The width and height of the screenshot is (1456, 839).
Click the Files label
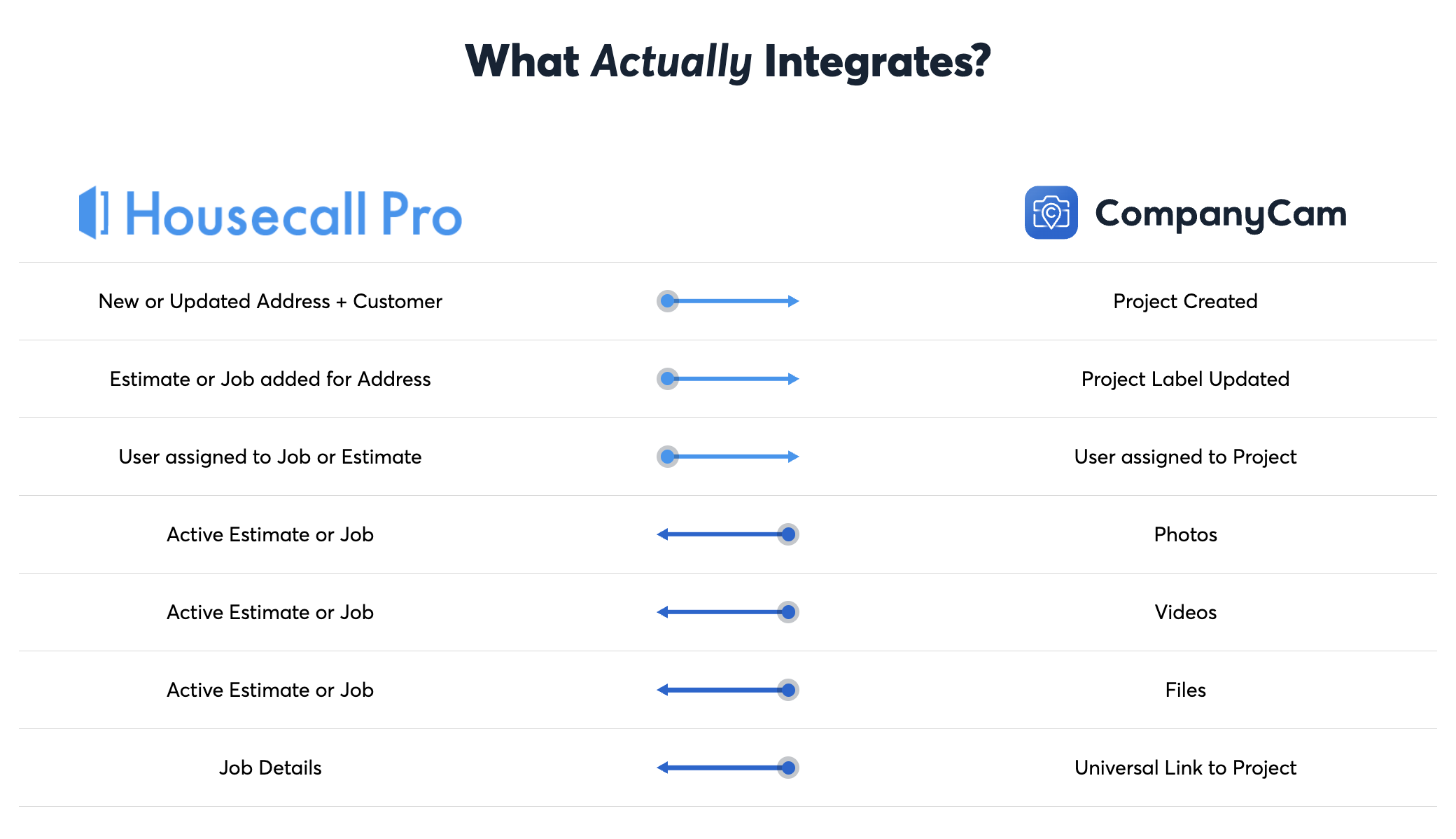point(1185,690)
